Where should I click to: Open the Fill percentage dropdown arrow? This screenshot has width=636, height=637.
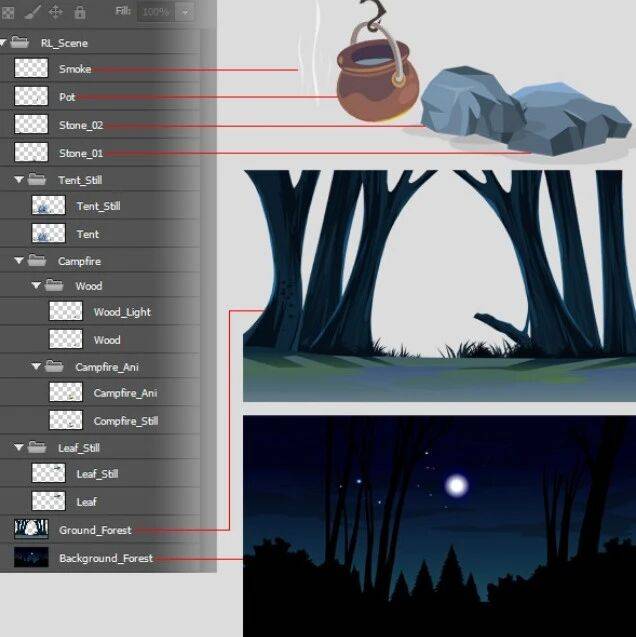[x=185, y=13]
